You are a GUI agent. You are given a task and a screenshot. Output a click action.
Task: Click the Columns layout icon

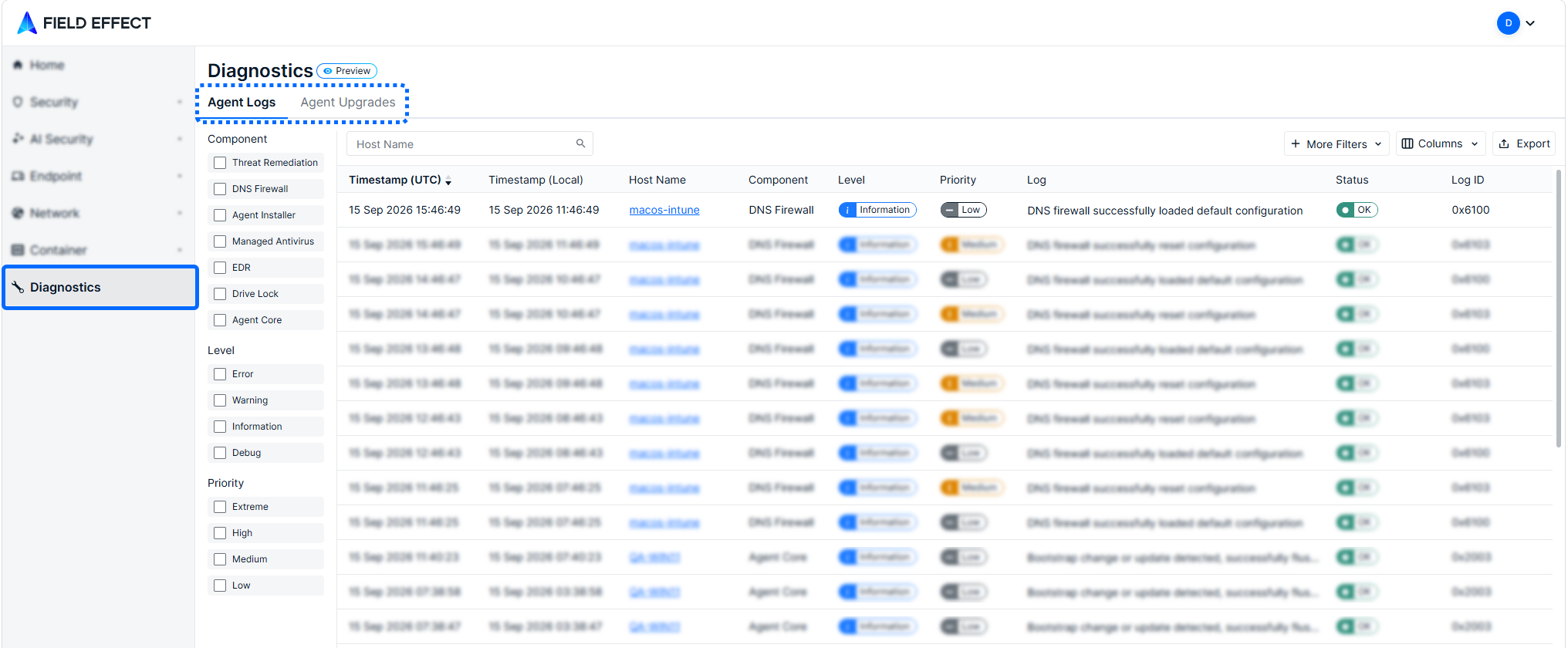click(x=1407, y=143)
